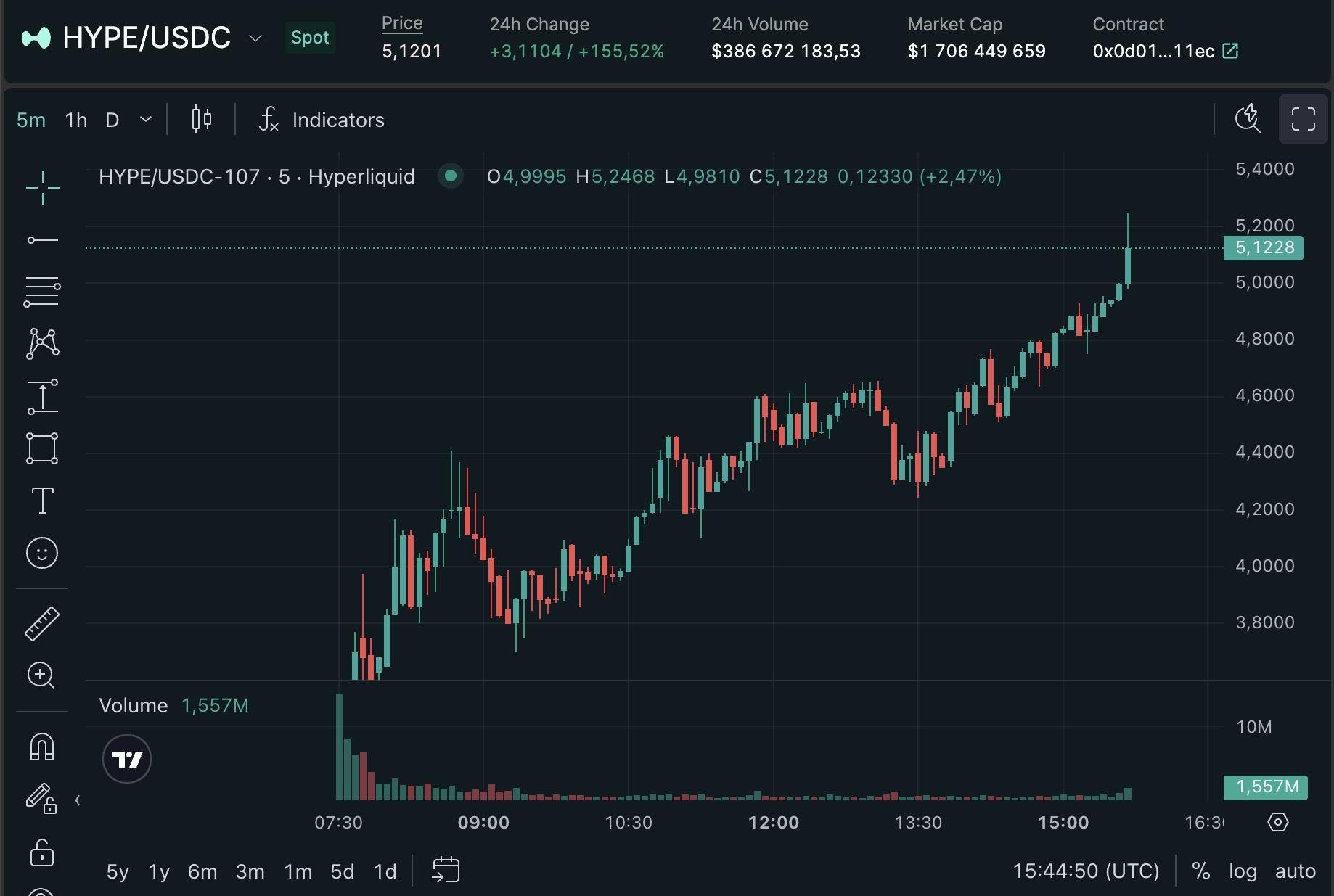
Task: Open timezone menu at 15:44:50 (UTC)
Action: [1086, 871]
